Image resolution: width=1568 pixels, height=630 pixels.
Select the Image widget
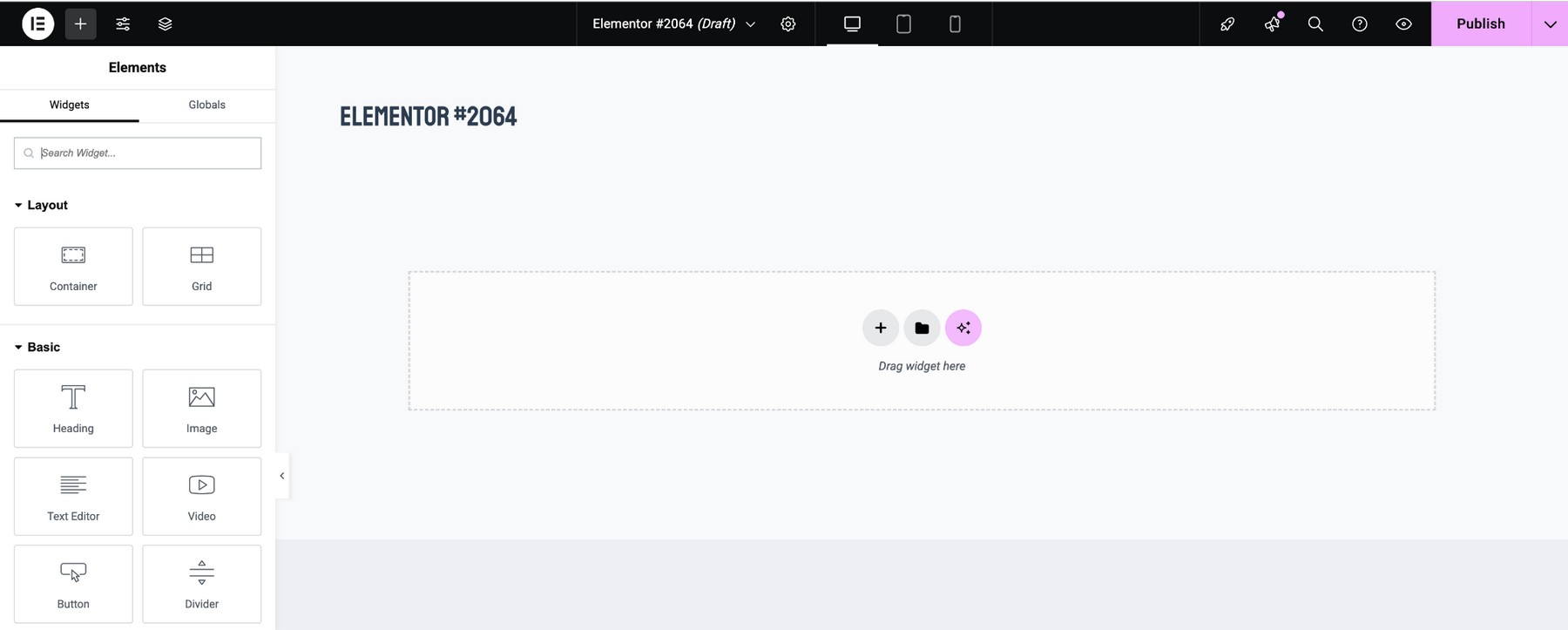click(202, 409)
